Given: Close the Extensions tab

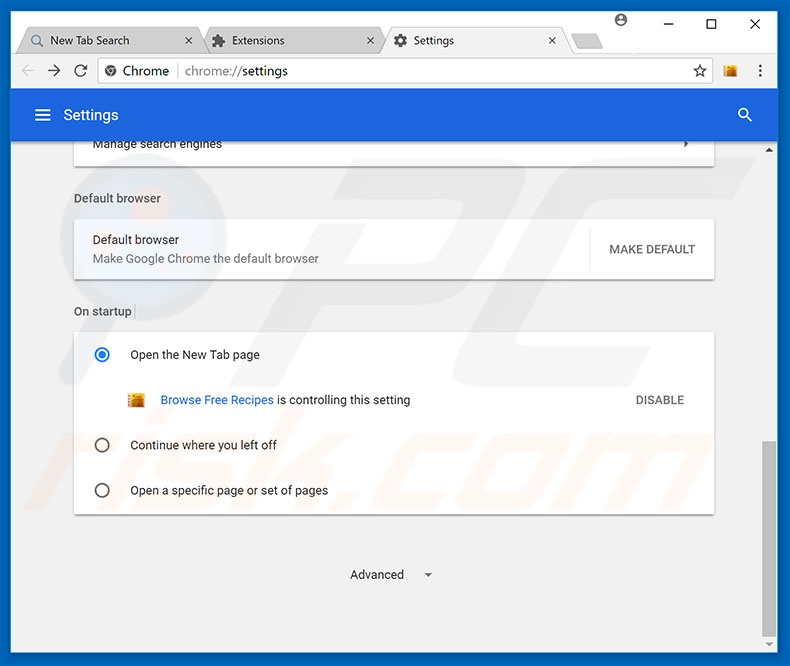Looking at the screenshot, I should tap(370, 41).
